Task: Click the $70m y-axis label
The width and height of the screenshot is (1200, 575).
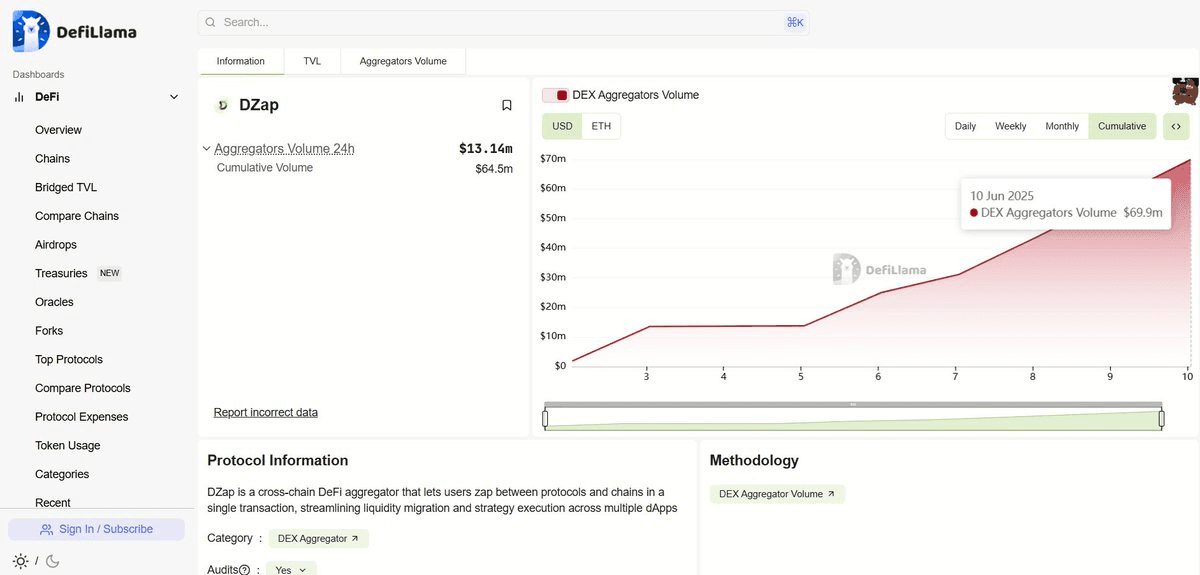Action: click(553, 158)
